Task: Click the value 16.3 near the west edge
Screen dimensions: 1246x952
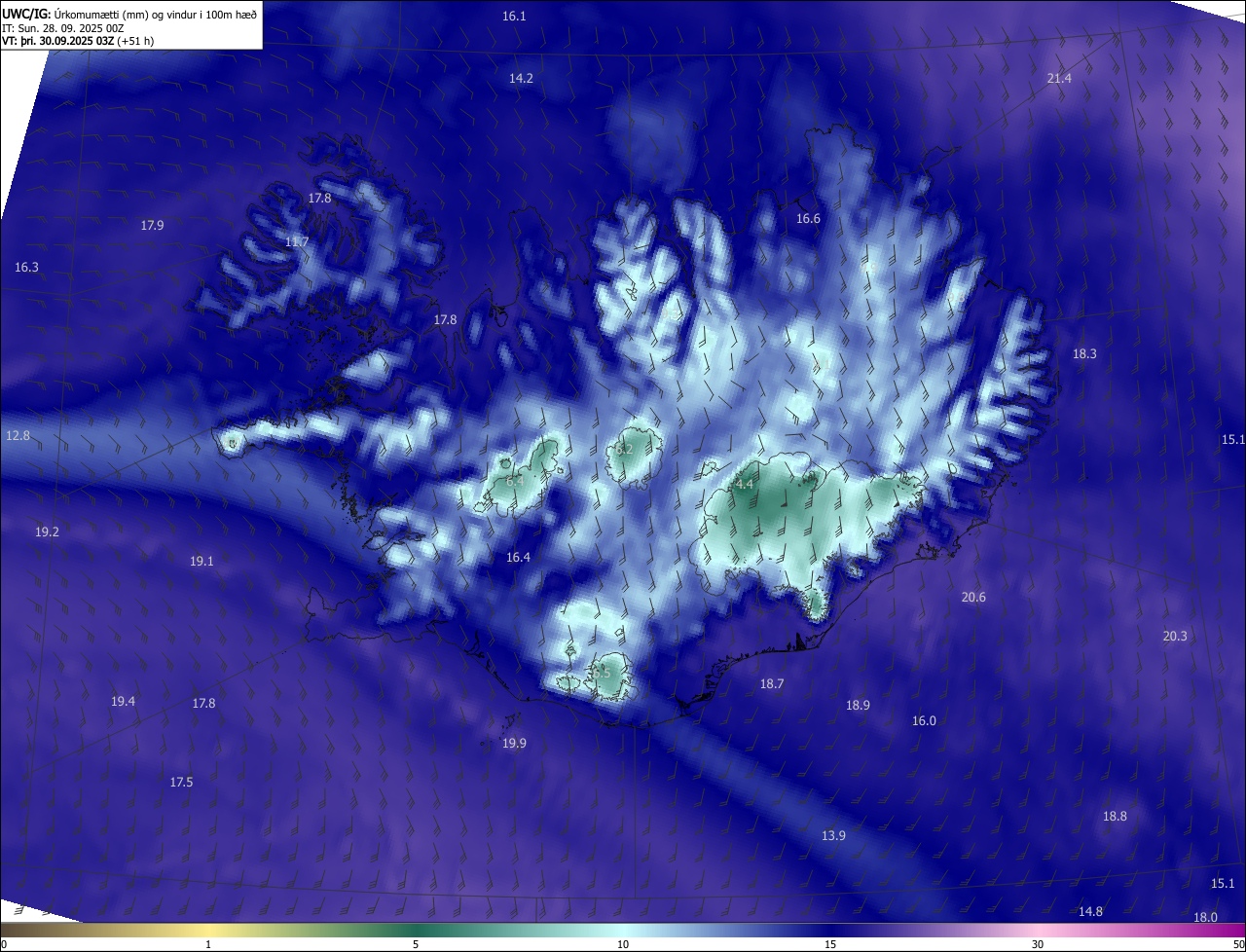Action: [27, 268]
